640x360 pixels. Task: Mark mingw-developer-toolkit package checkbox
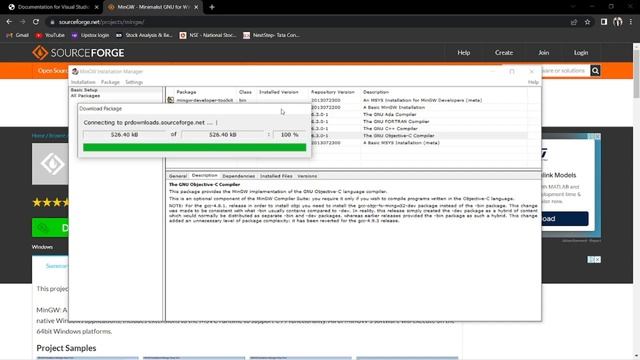coord(171,100)
